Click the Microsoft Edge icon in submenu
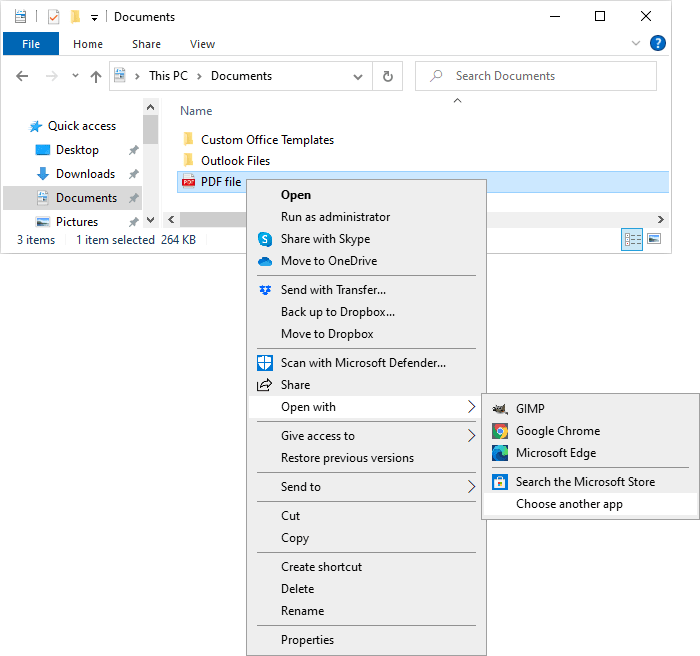Image resolution: width=700 pixels, height=656 pixels. pos(500,453)
